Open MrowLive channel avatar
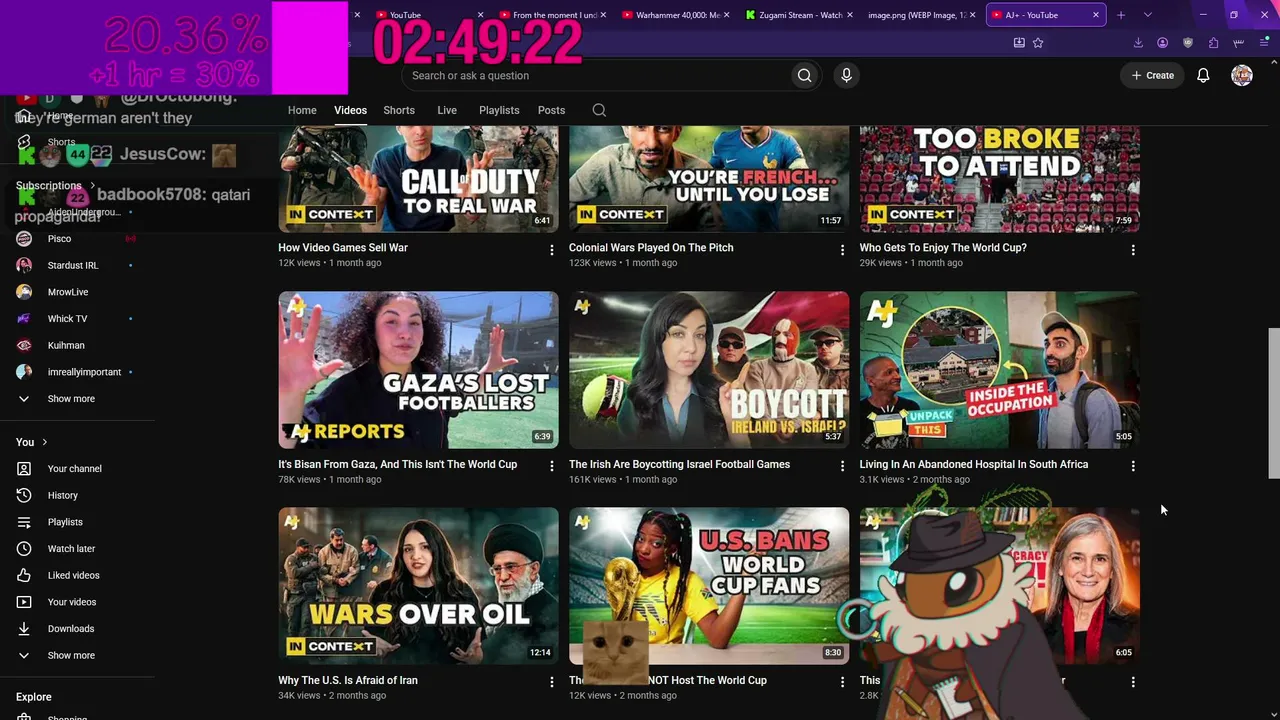 point(24,292)
